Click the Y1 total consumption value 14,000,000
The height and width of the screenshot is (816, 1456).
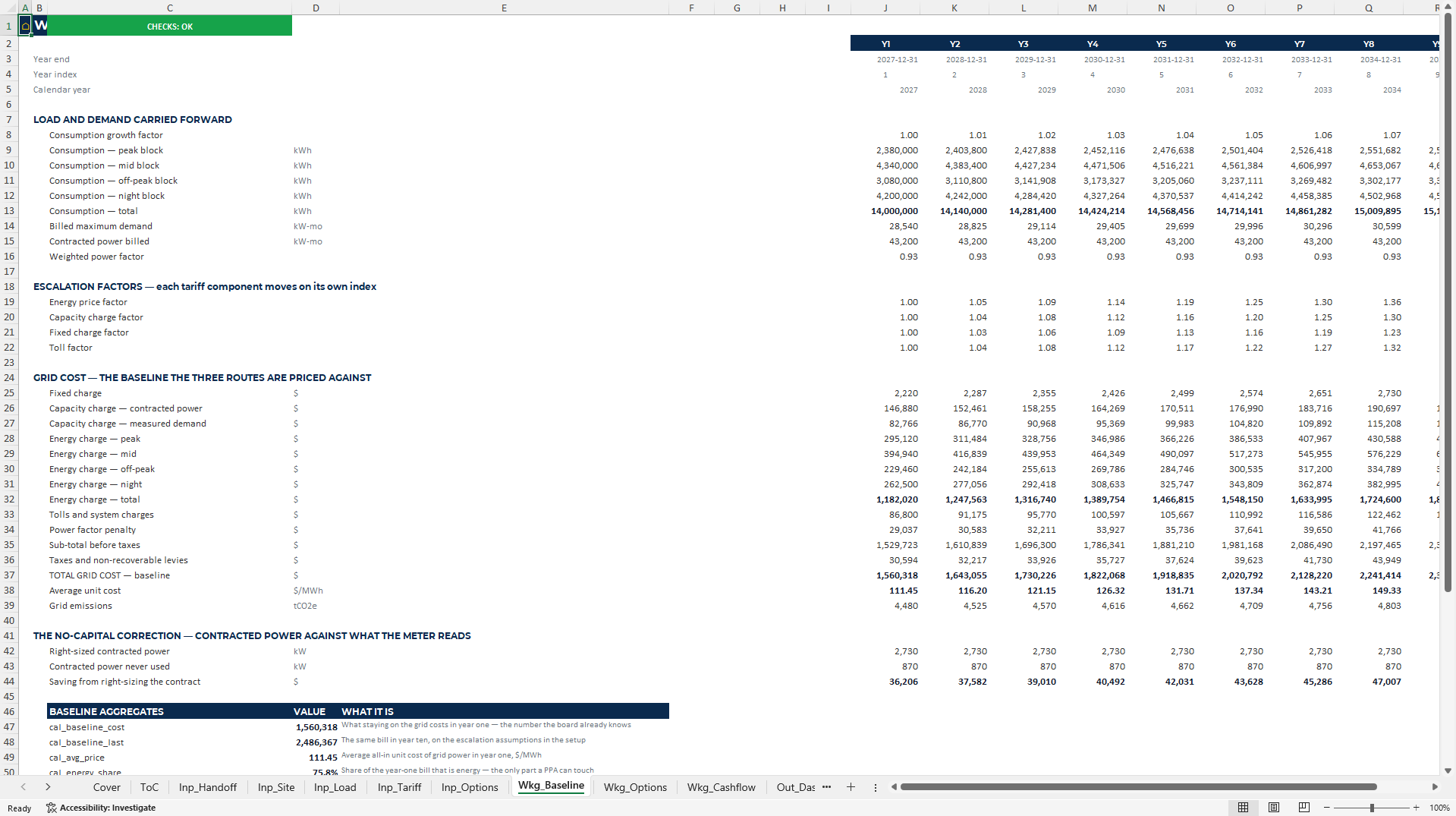point(894,211)
